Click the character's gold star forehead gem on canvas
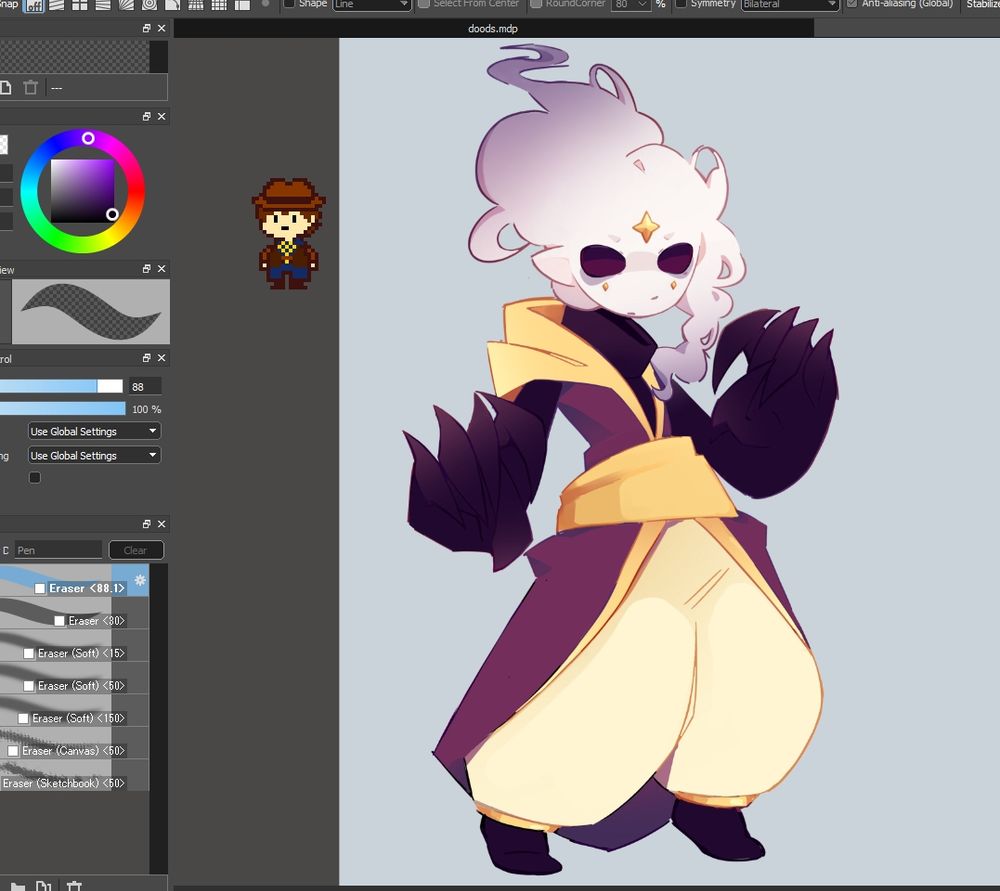The height and width of the screenshot is (891, 1000). 646,226
